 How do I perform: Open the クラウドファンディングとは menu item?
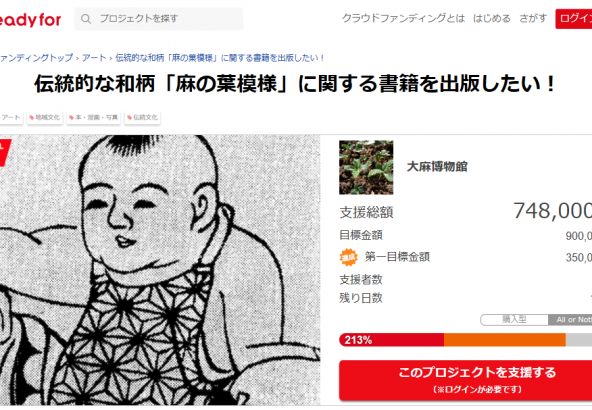point(403,18)
